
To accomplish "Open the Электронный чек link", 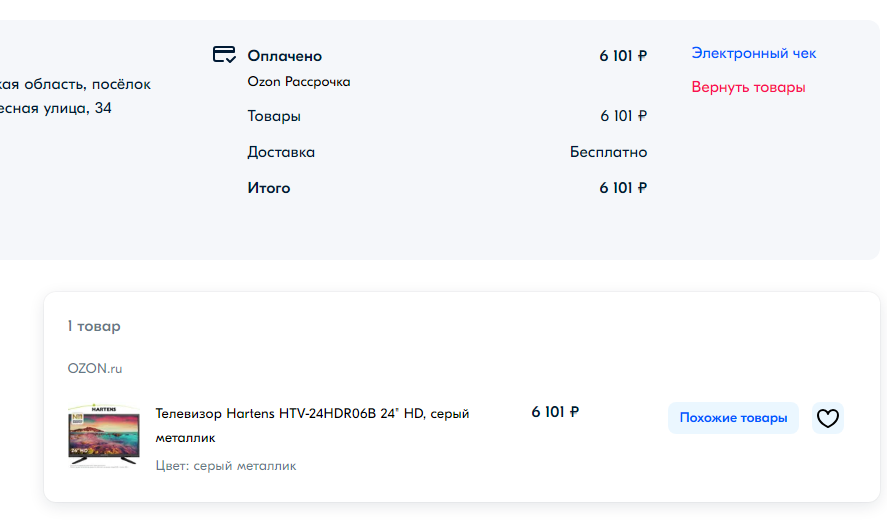I will click(753, 53).
